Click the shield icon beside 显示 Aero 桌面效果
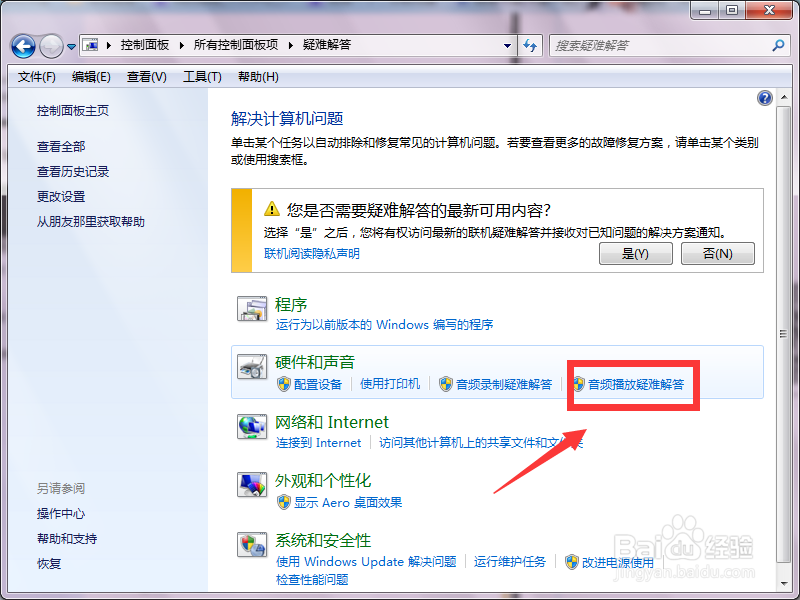This screenshot has width=800, height=600. [x=284, y=503]
